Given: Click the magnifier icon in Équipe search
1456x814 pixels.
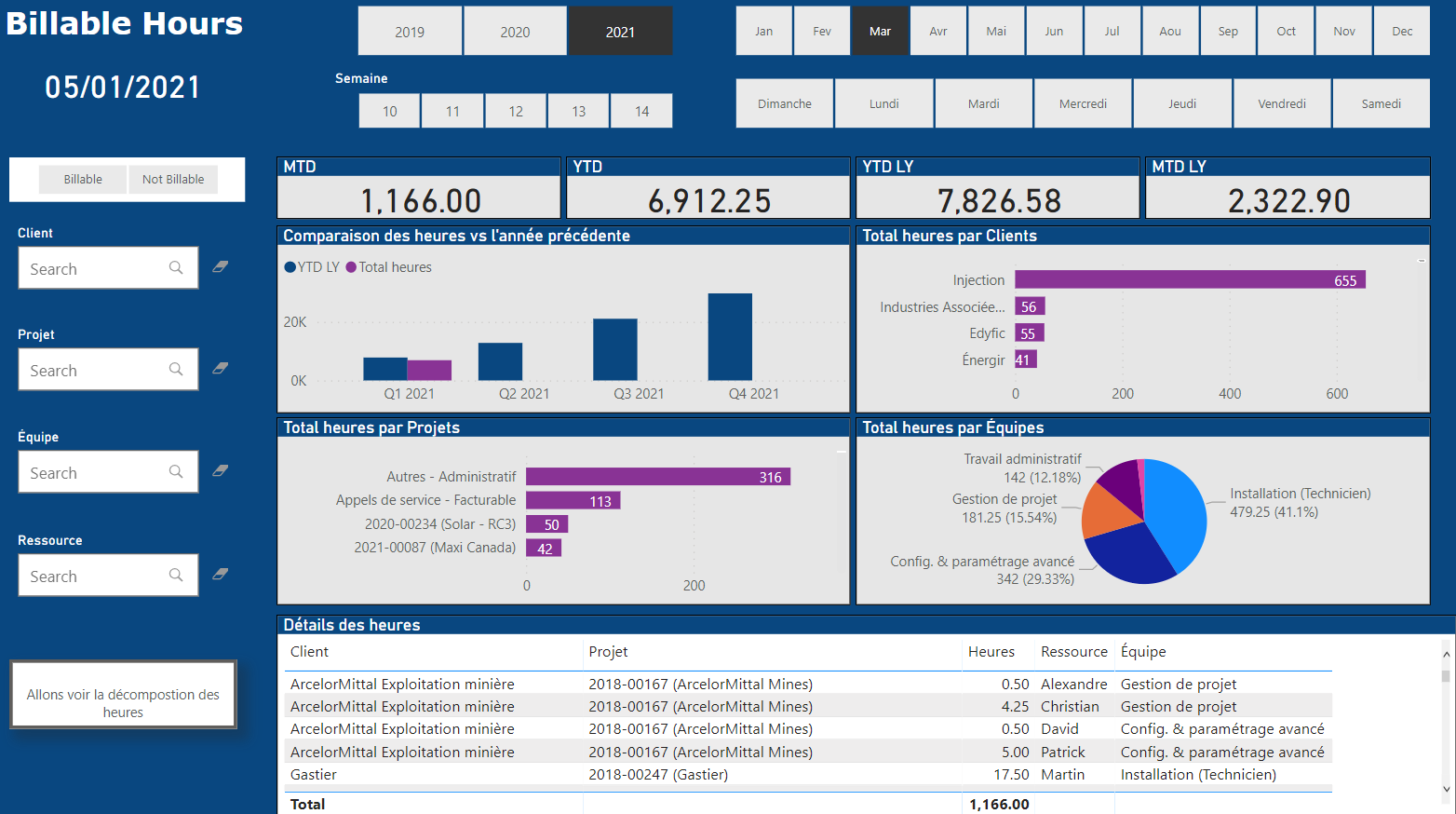Looking at the screenshot, I should [176, 472].
